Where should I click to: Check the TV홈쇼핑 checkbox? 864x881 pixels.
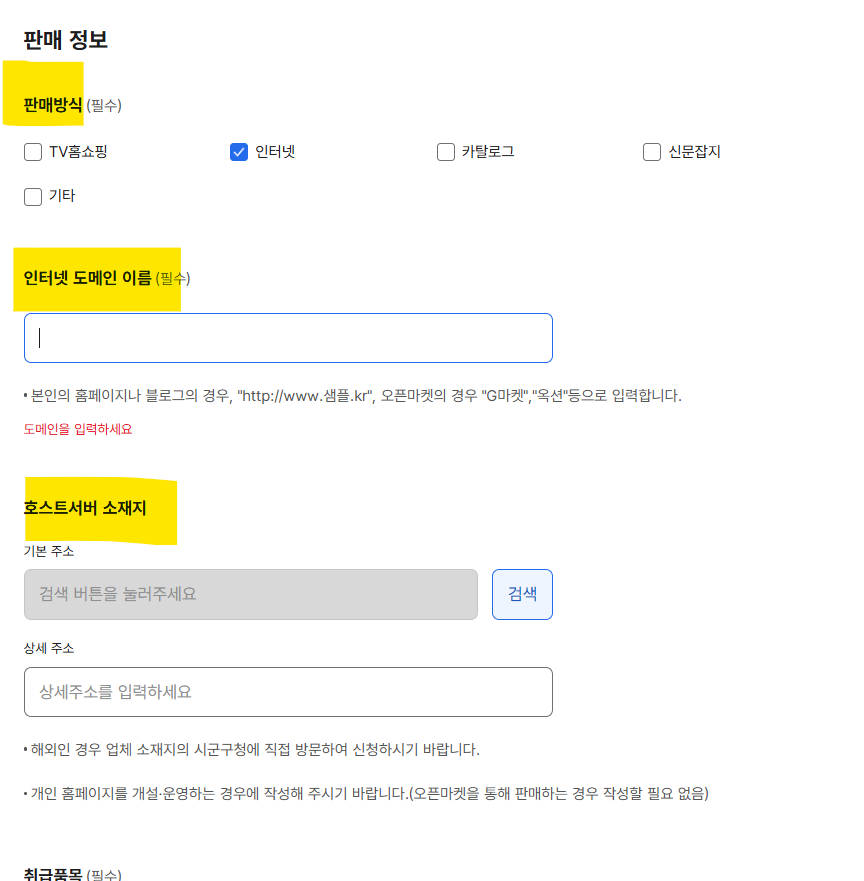33,152
